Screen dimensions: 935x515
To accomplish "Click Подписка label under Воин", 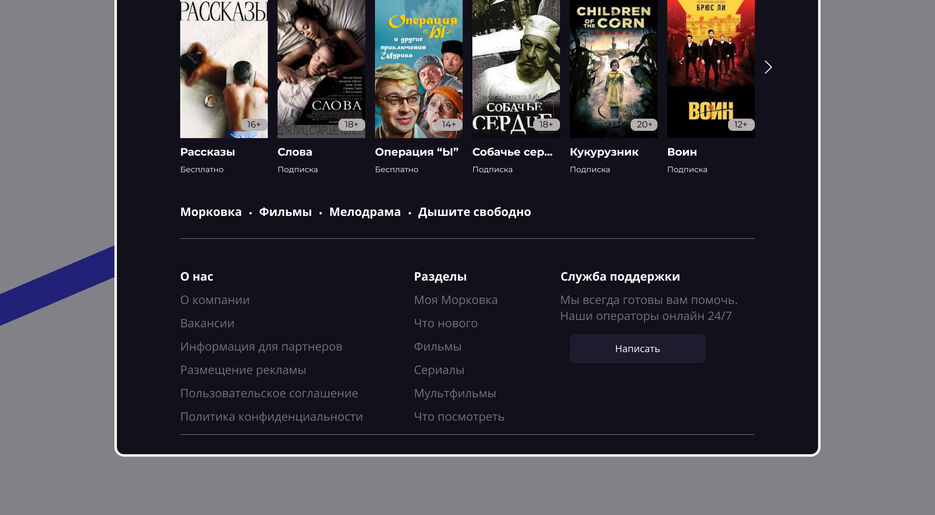I will (x=687, y=169).
